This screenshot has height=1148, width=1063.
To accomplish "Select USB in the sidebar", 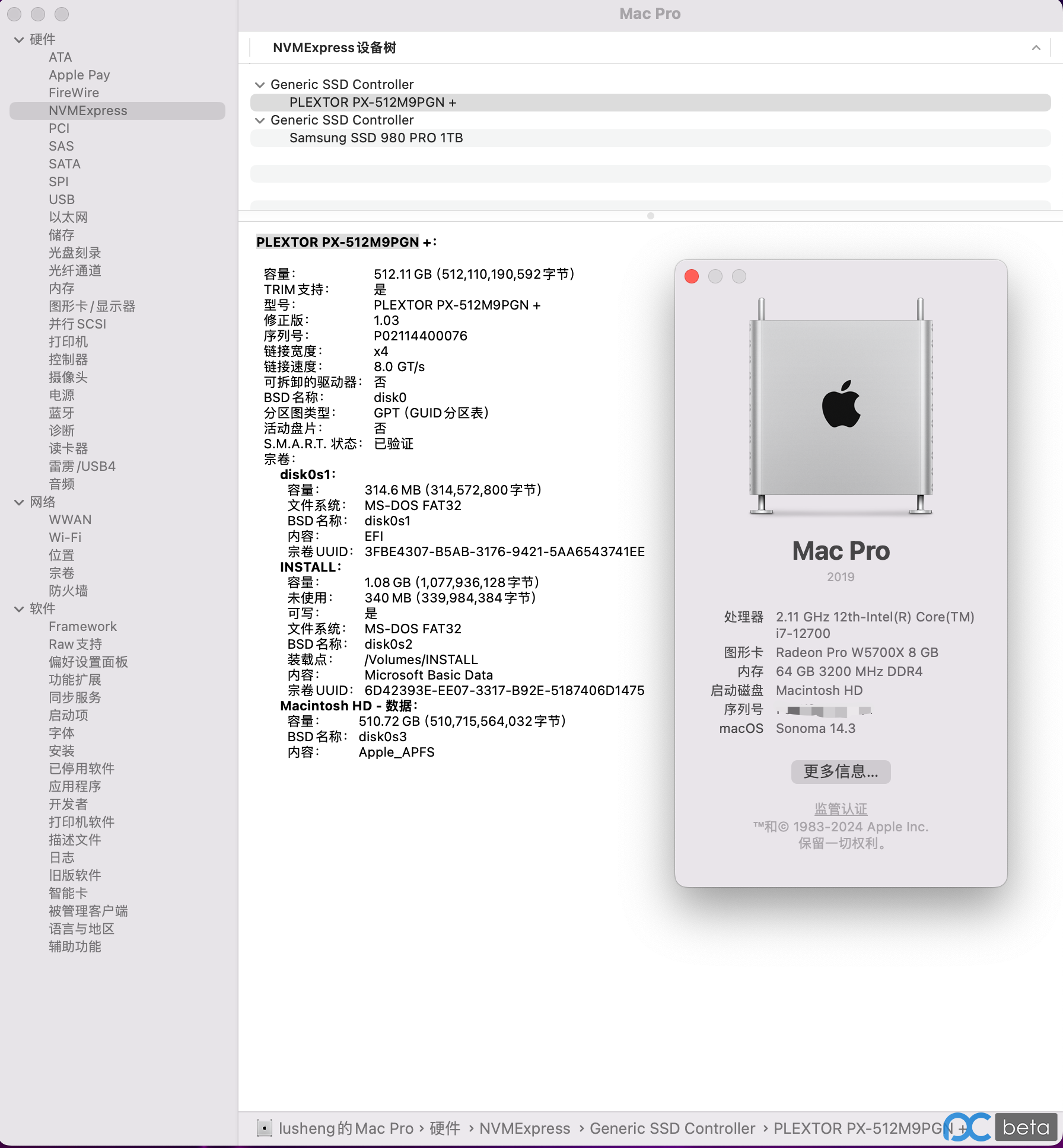I will (x=62, y=200).
